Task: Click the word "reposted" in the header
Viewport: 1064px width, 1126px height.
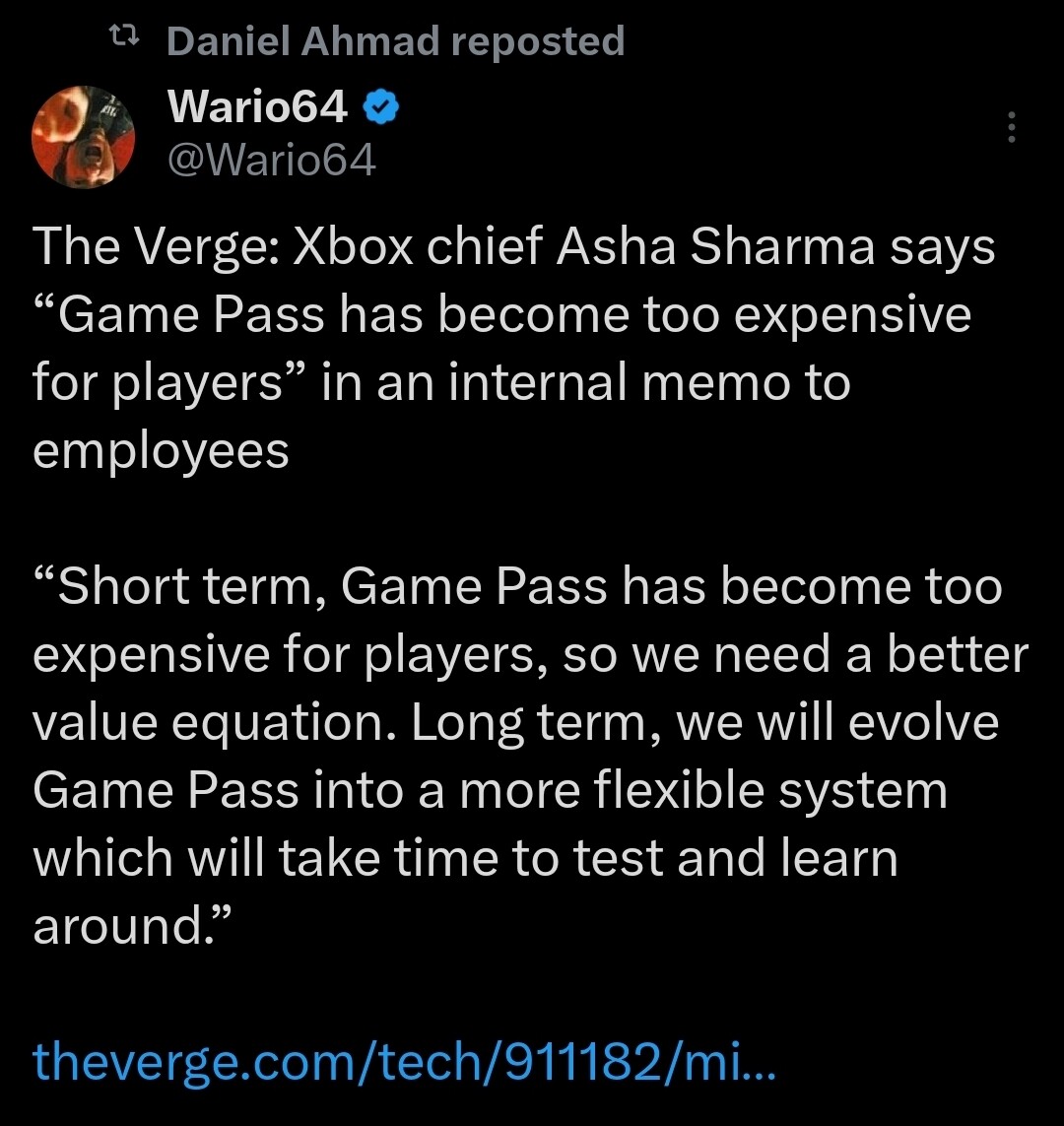Action: click(538, 41)
